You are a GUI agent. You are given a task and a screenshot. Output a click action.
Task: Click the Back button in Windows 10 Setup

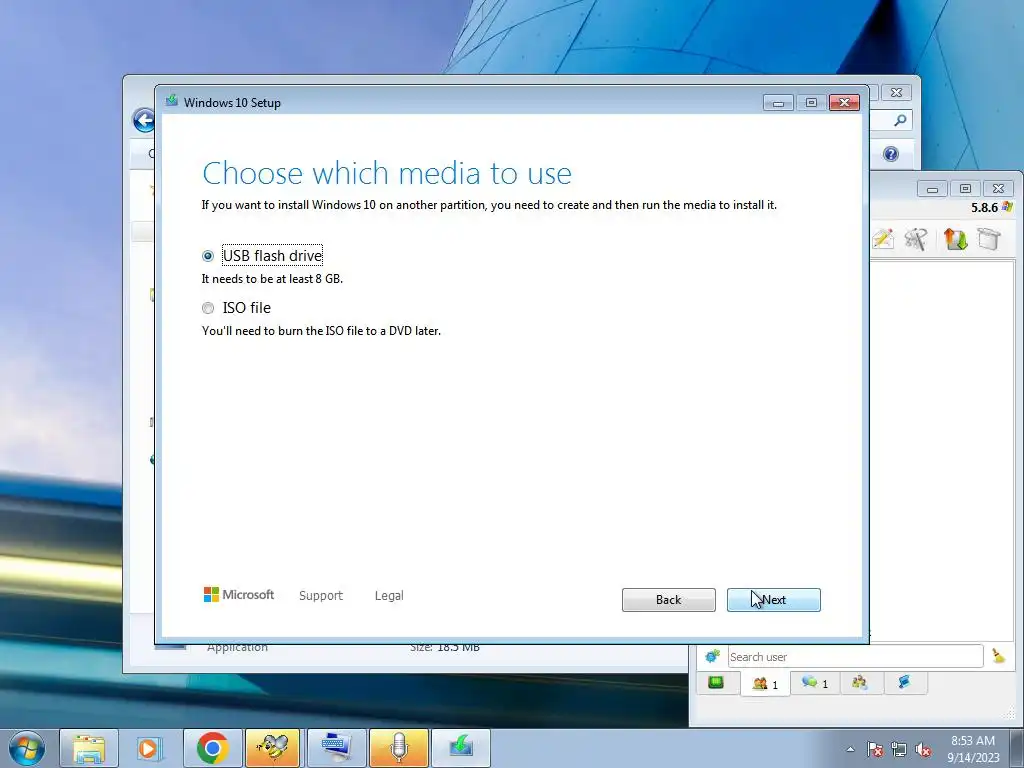(668, 600)
